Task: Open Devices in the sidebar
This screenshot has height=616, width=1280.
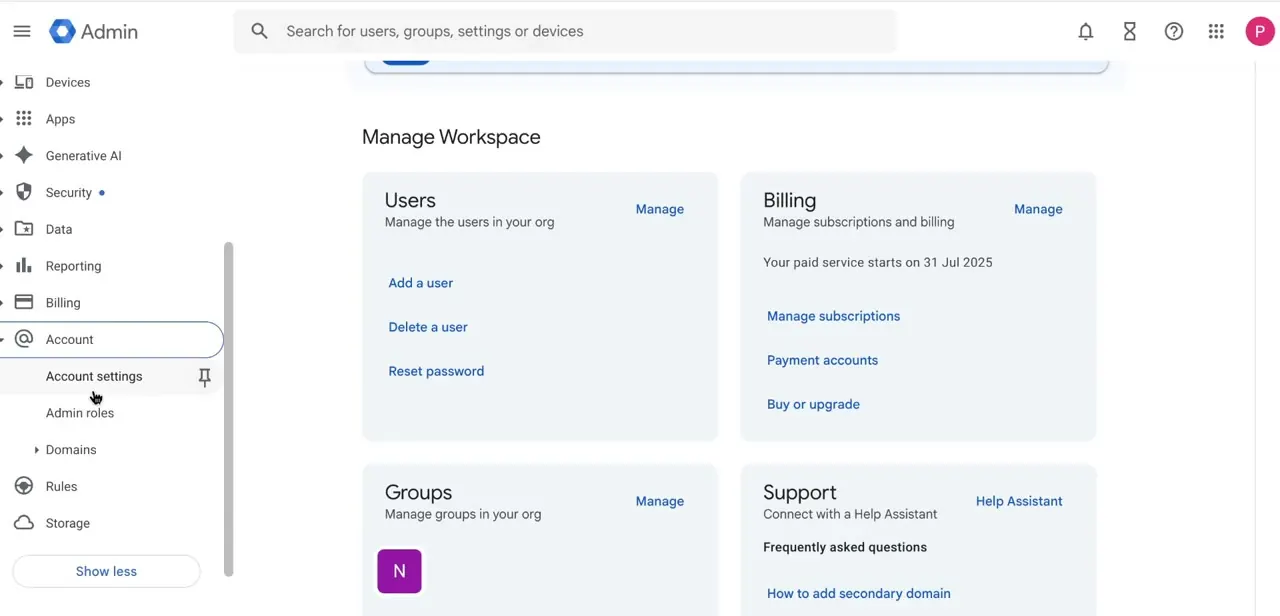Action: point(68,82)
